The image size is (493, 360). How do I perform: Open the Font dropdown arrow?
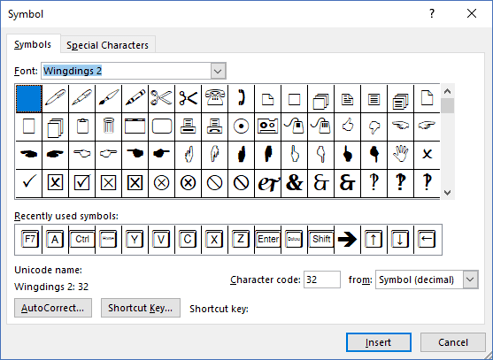(x=218, y=71)
